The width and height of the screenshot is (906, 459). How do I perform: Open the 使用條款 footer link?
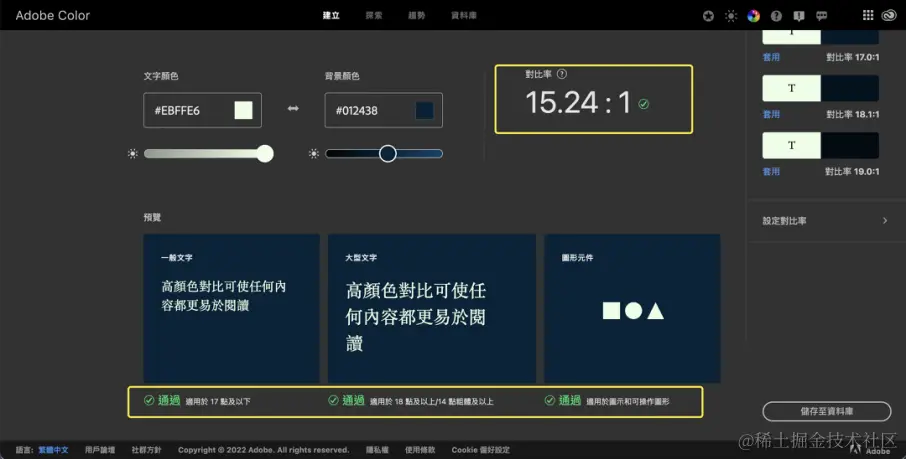click(419, 450)
